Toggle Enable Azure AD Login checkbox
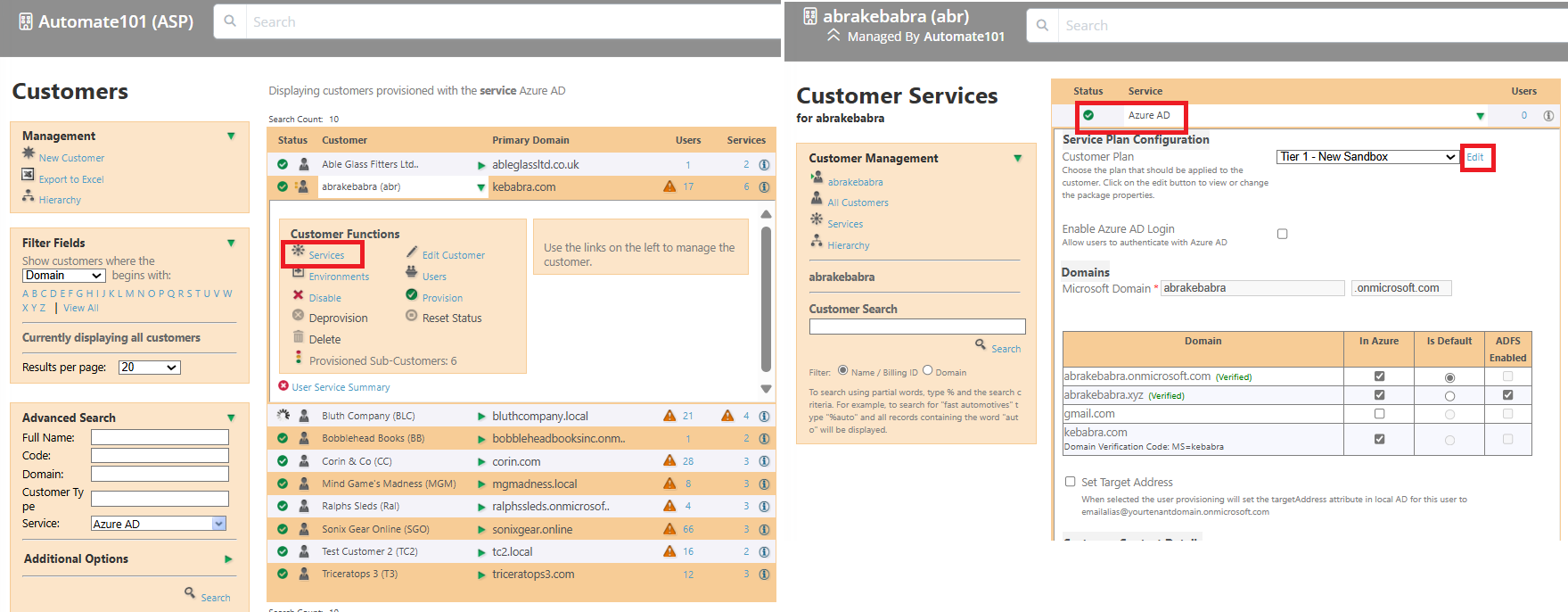 (x=1282, y=234)
